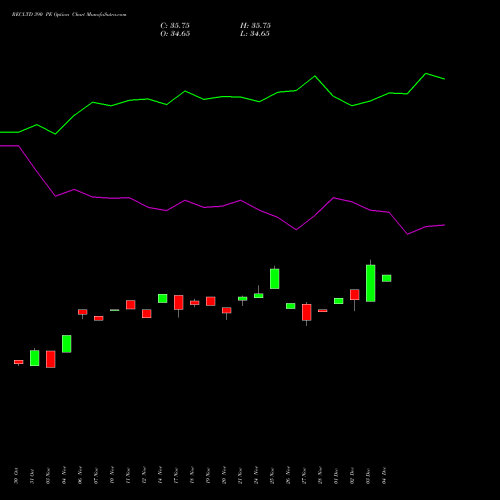Click the '26 Nov' date label
This screenshot has width=500, height=500.
pyautogui.click(x=288, y=476)
